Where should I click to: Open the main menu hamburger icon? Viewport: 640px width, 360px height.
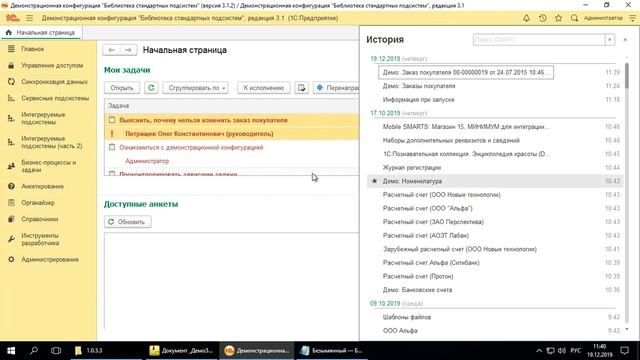click(x=29, y=18)
